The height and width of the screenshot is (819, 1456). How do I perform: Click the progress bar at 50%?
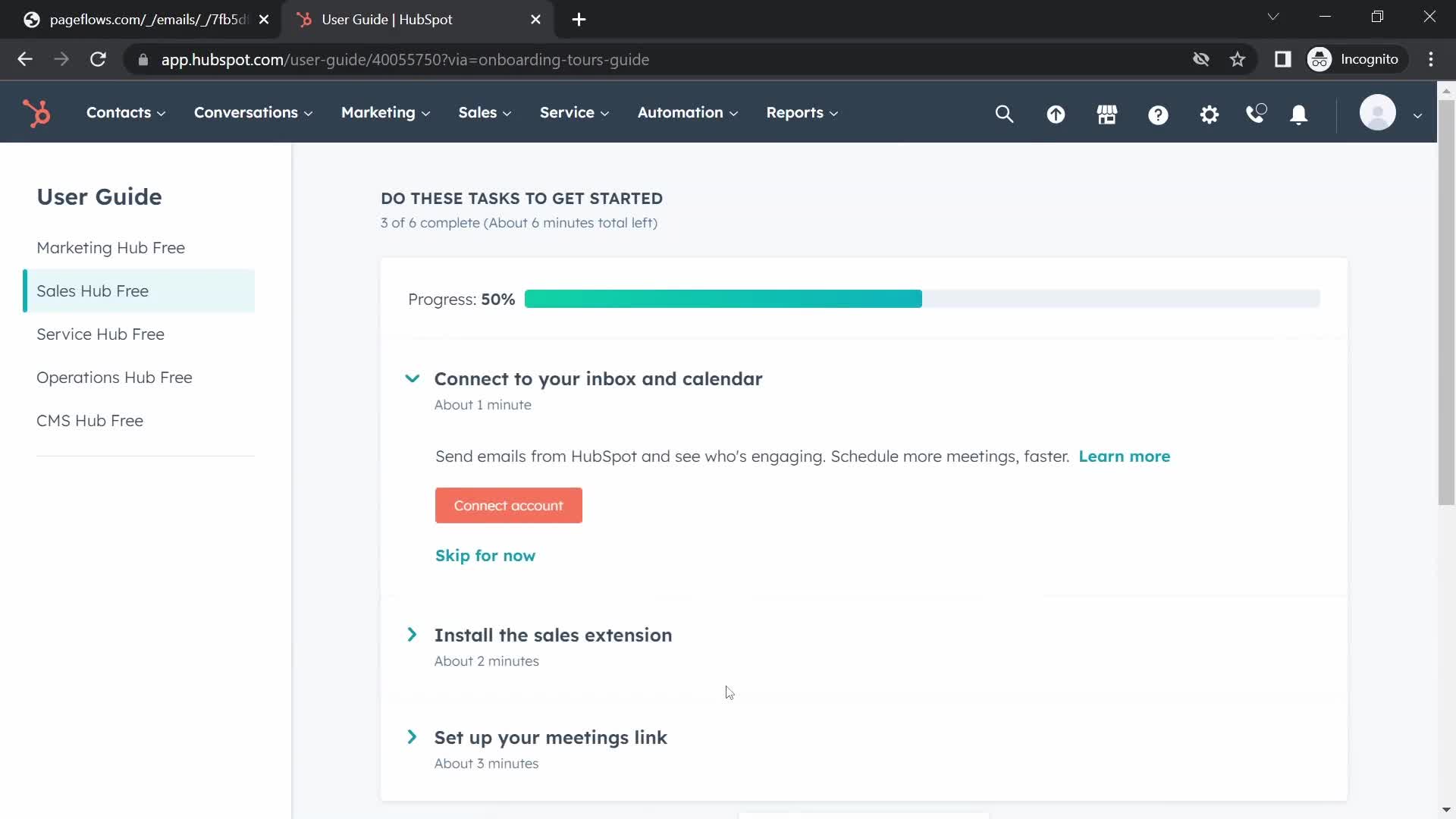[x=922, y=299]
